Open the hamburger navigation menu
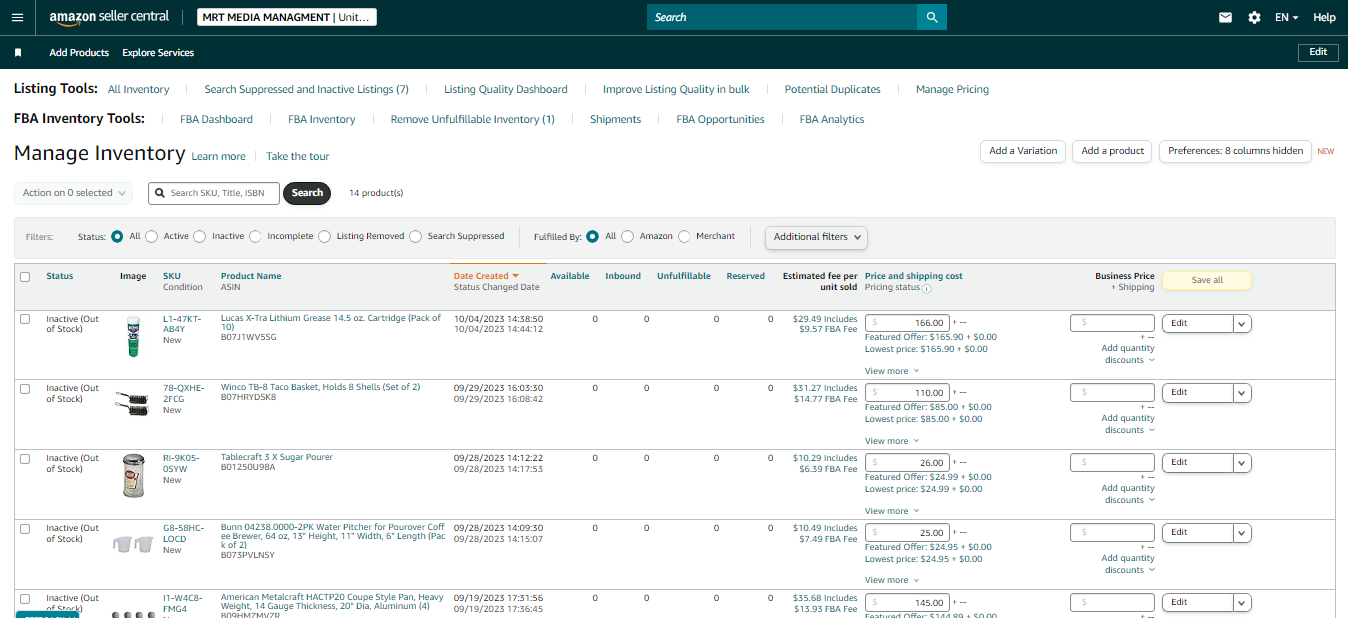The width and height of the screenshot is (1348, 618). tap(17, 17)
